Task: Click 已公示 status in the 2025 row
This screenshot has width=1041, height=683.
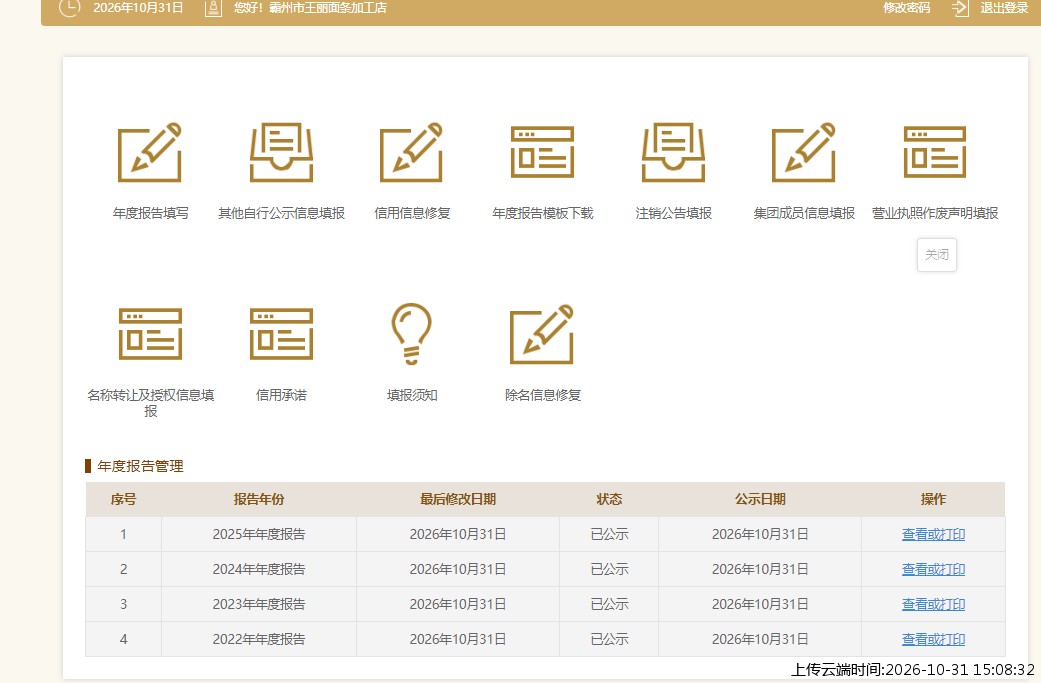Action: click(x=609, y=534)
